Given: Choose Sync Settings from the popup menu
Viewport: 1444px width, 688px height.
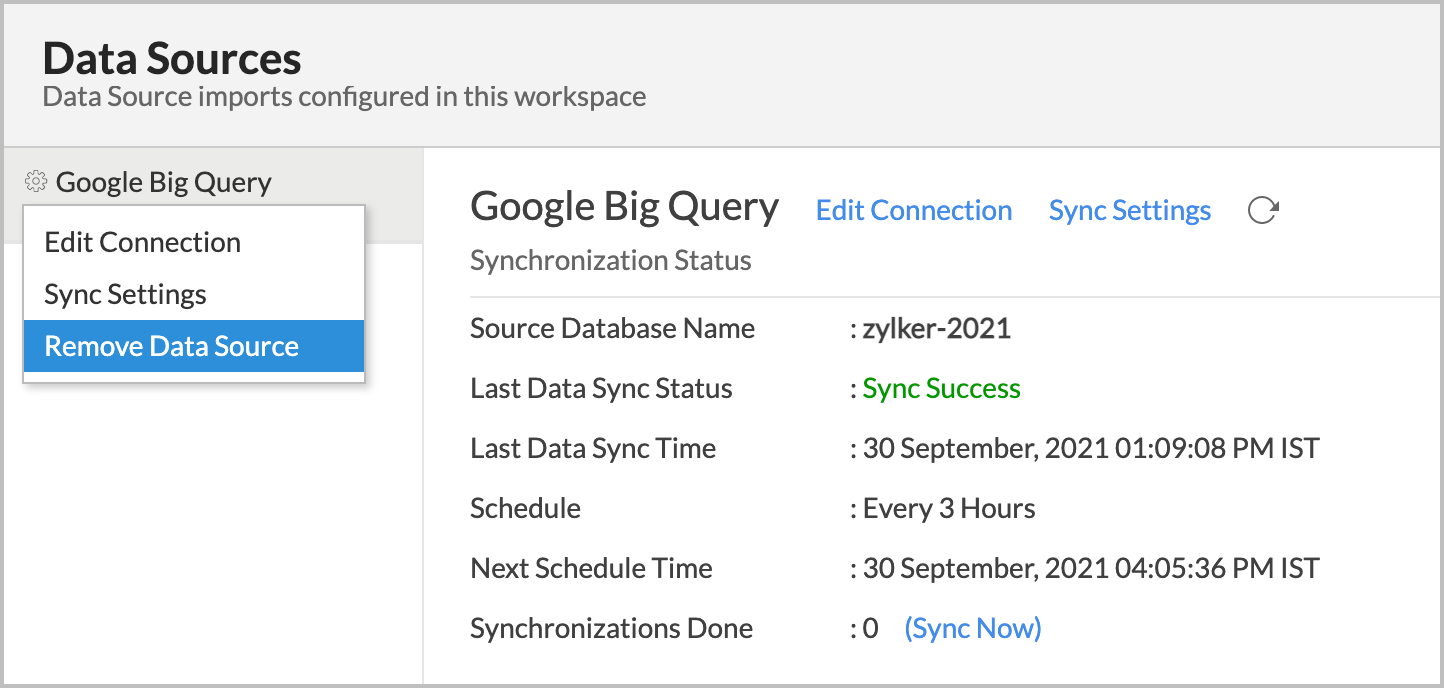Looking at the screenshot, I should 194,294.
